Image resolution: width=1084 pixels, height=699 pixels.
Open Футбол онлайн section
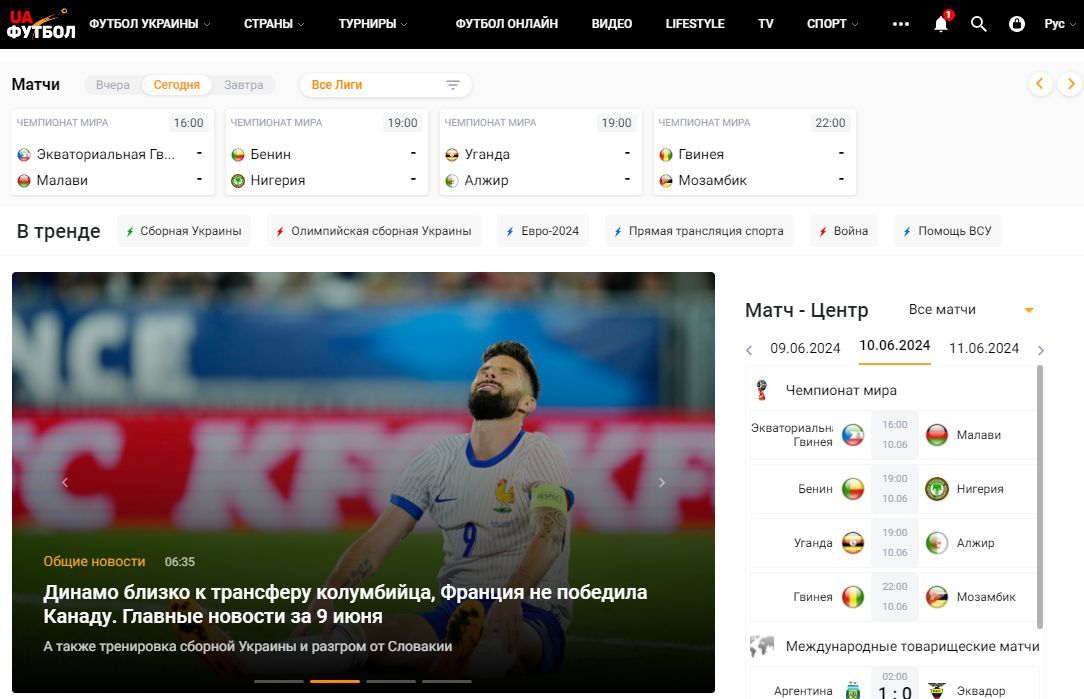(x=507, y=24)
